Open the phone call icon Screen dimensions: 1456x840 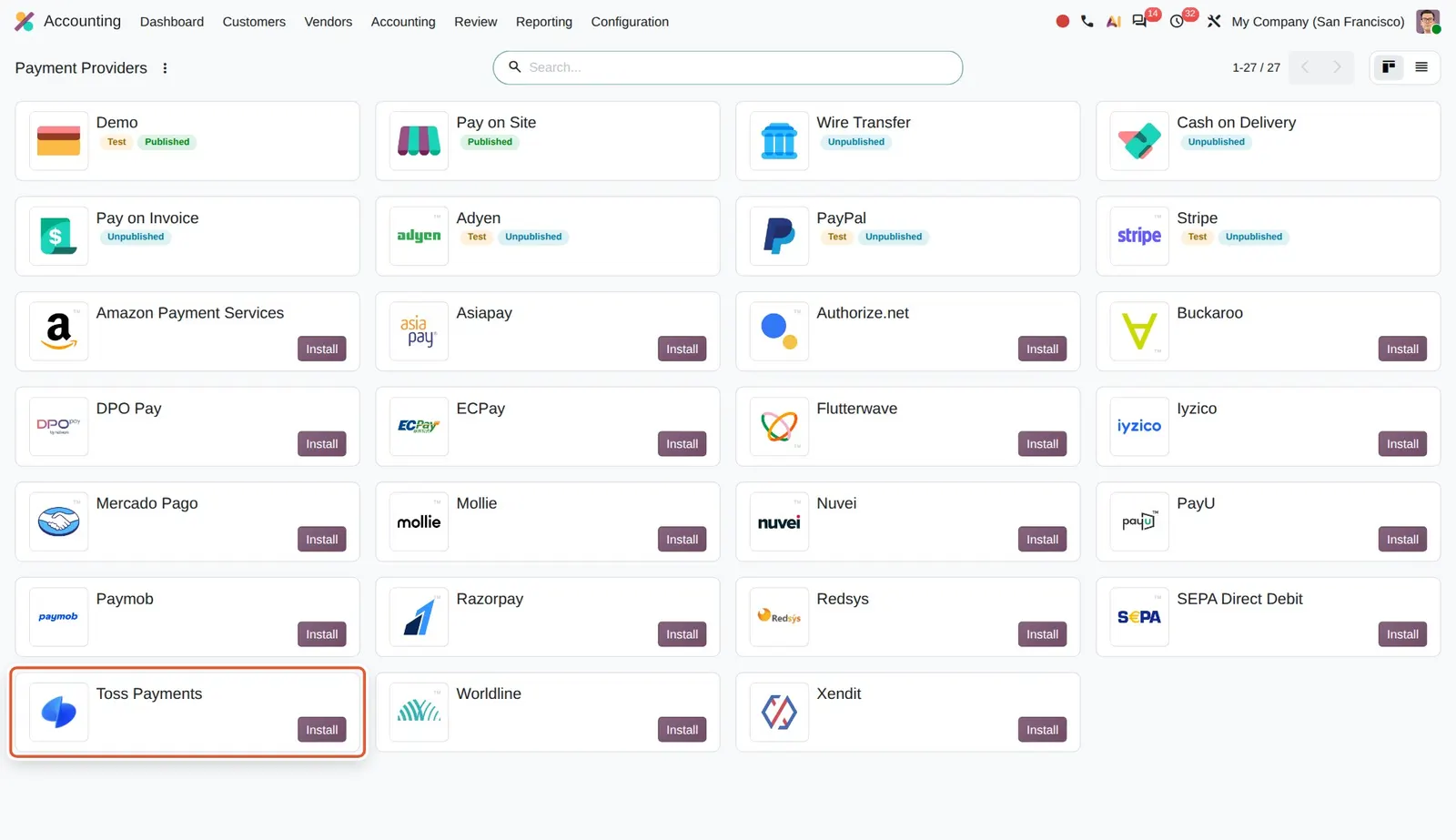click(x=1087, y=21)
